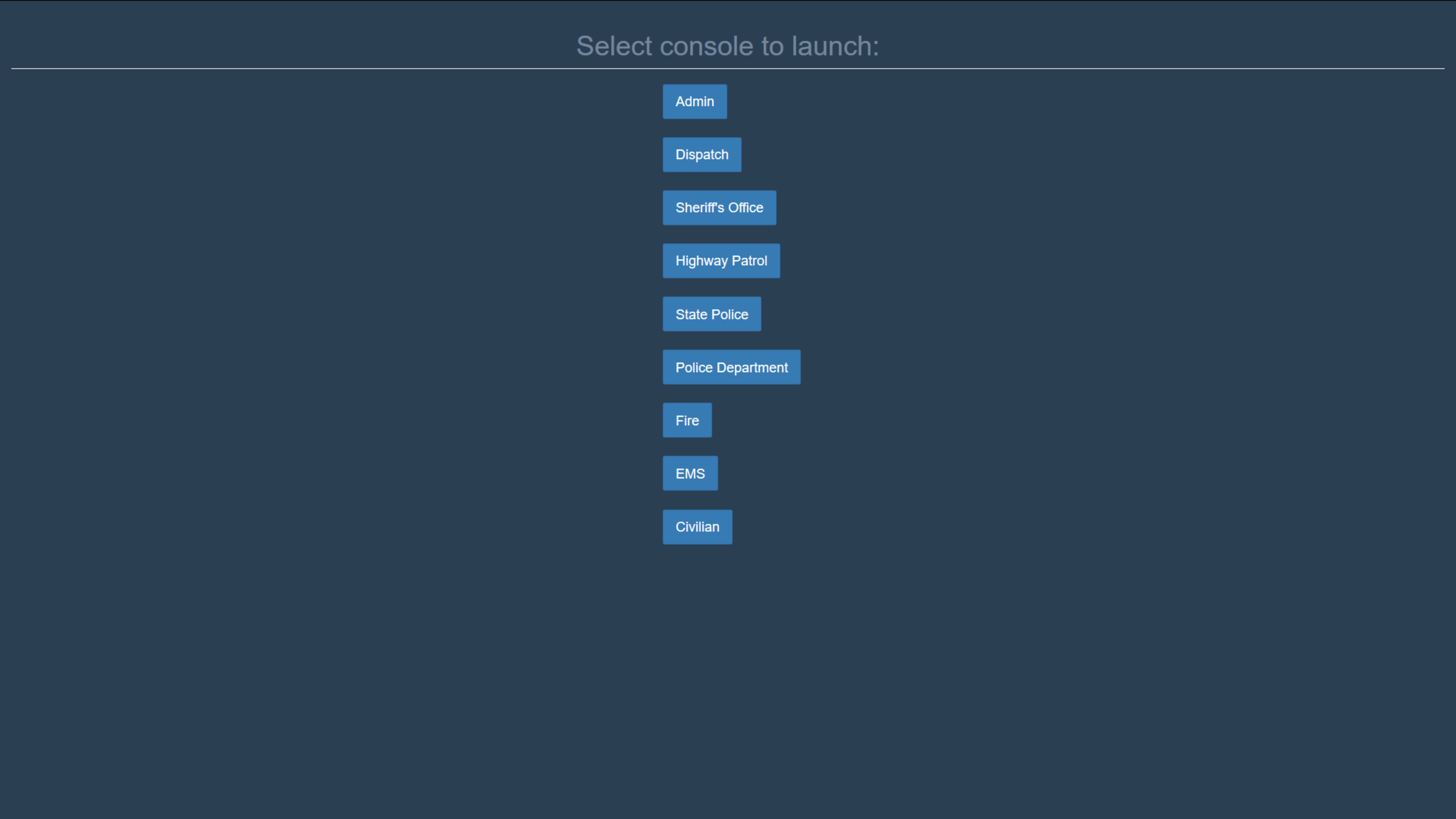Select the Sheriff's Office console
This screenshot has height=819, width=1456.
(x=720, y=208)
